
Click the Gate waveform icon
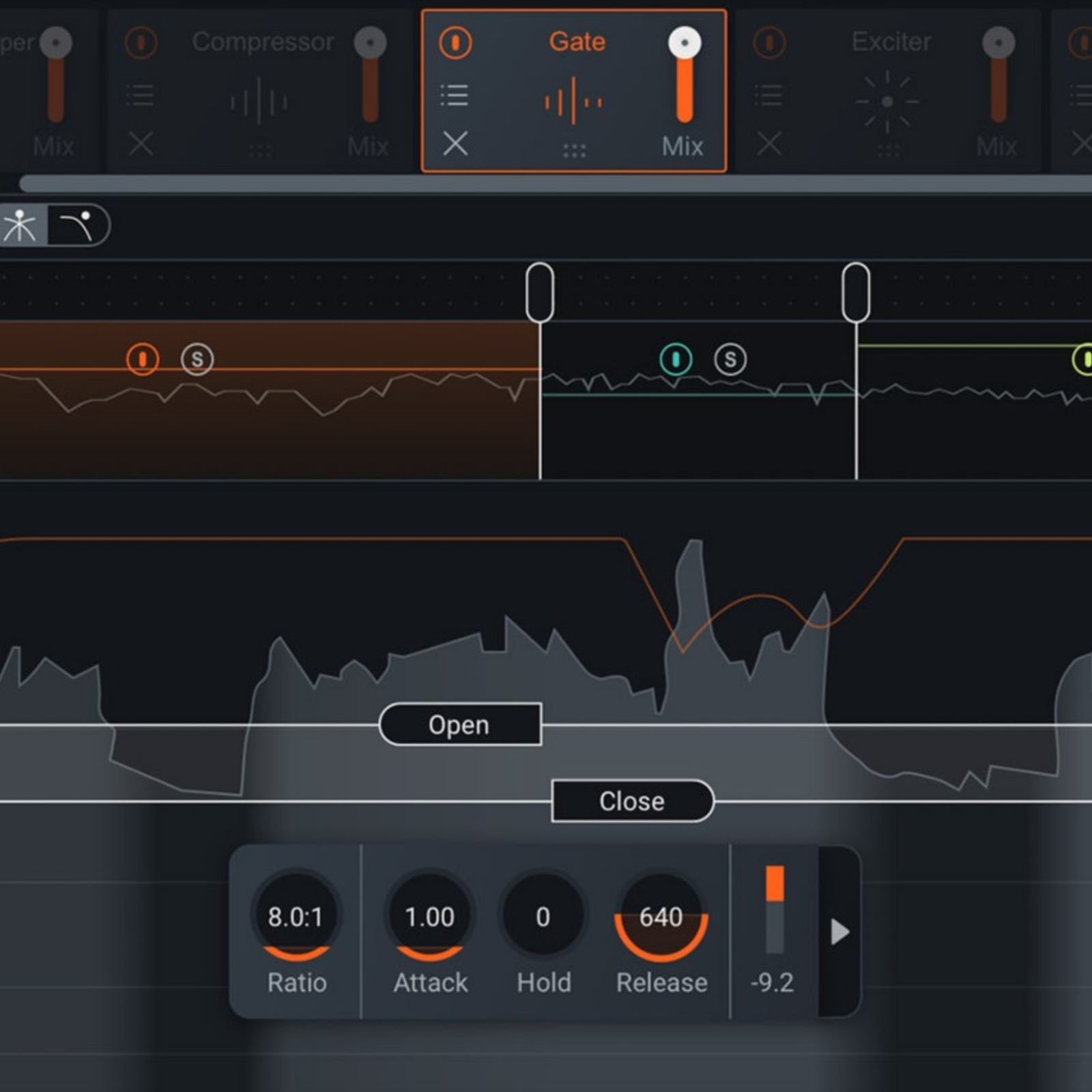pos(575,99)
